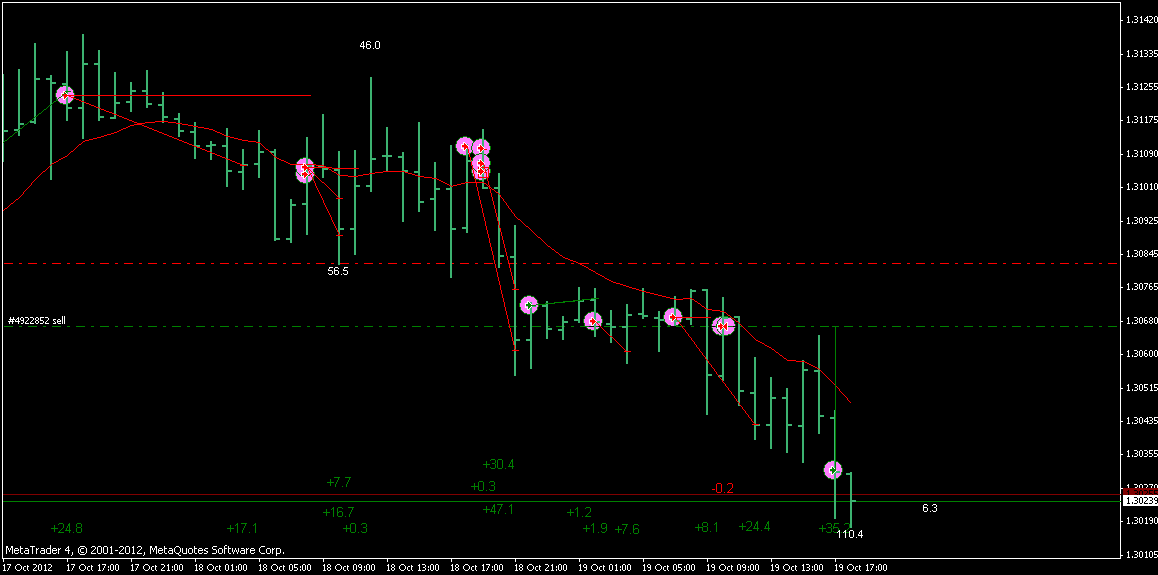Click the +1.2 profit label
The image size is (1158, 575).
tap(579, 512)
